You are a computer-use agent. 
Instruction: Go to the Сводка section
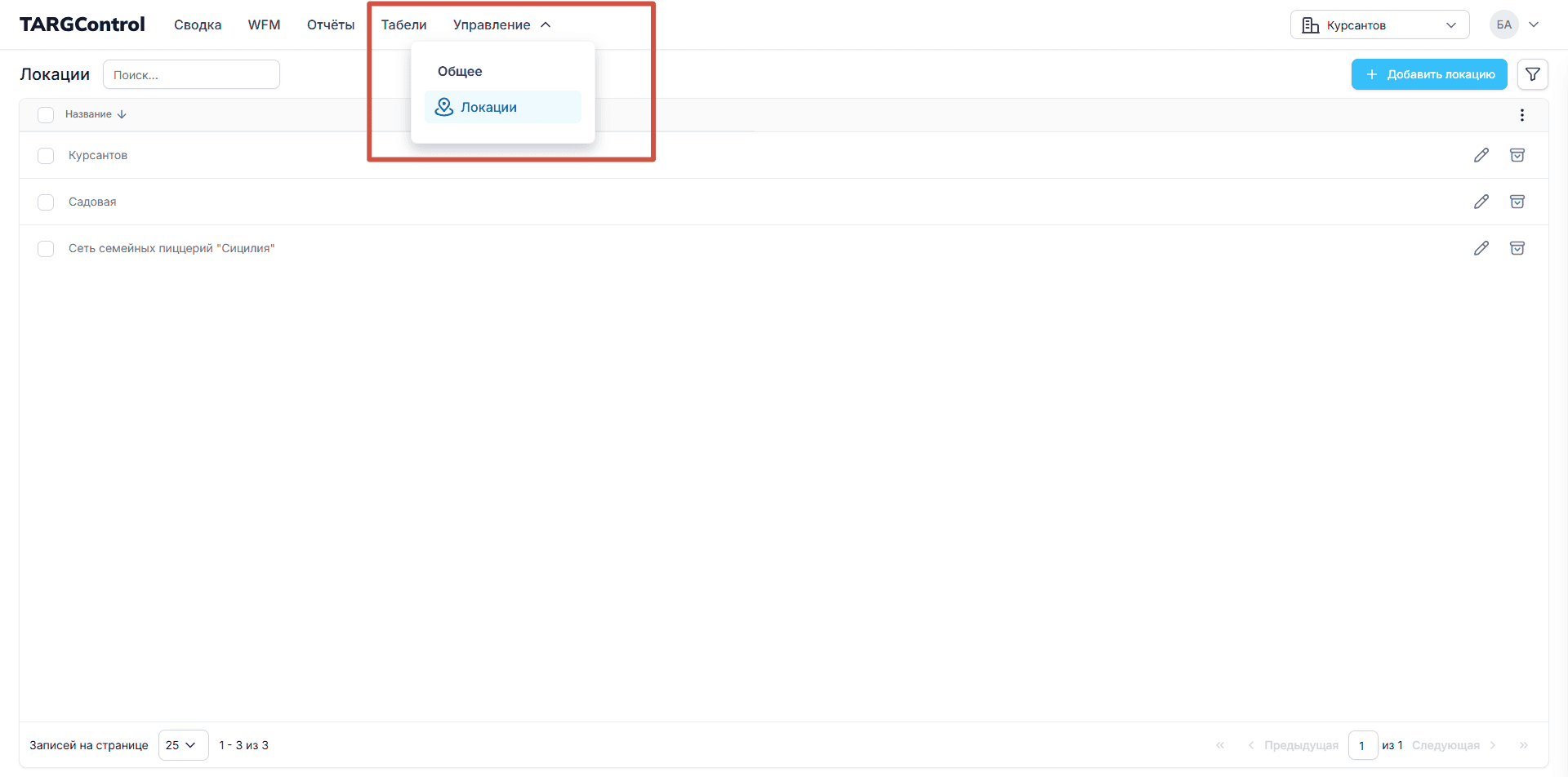point(198,25)
